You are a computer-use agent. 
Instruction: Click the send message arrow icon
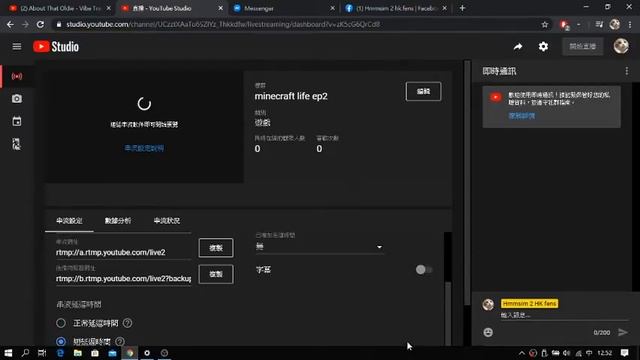tap(623, 332)
